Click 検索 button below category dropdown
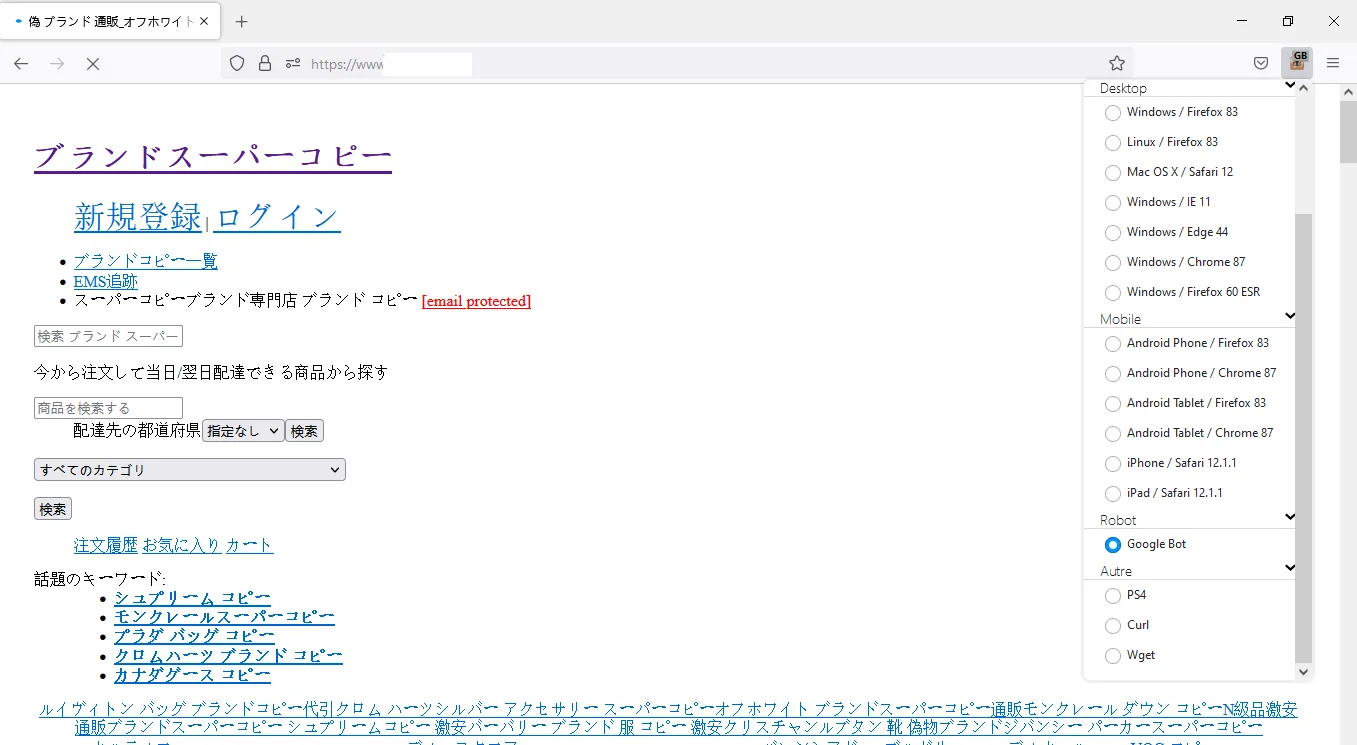 point(53,509)
